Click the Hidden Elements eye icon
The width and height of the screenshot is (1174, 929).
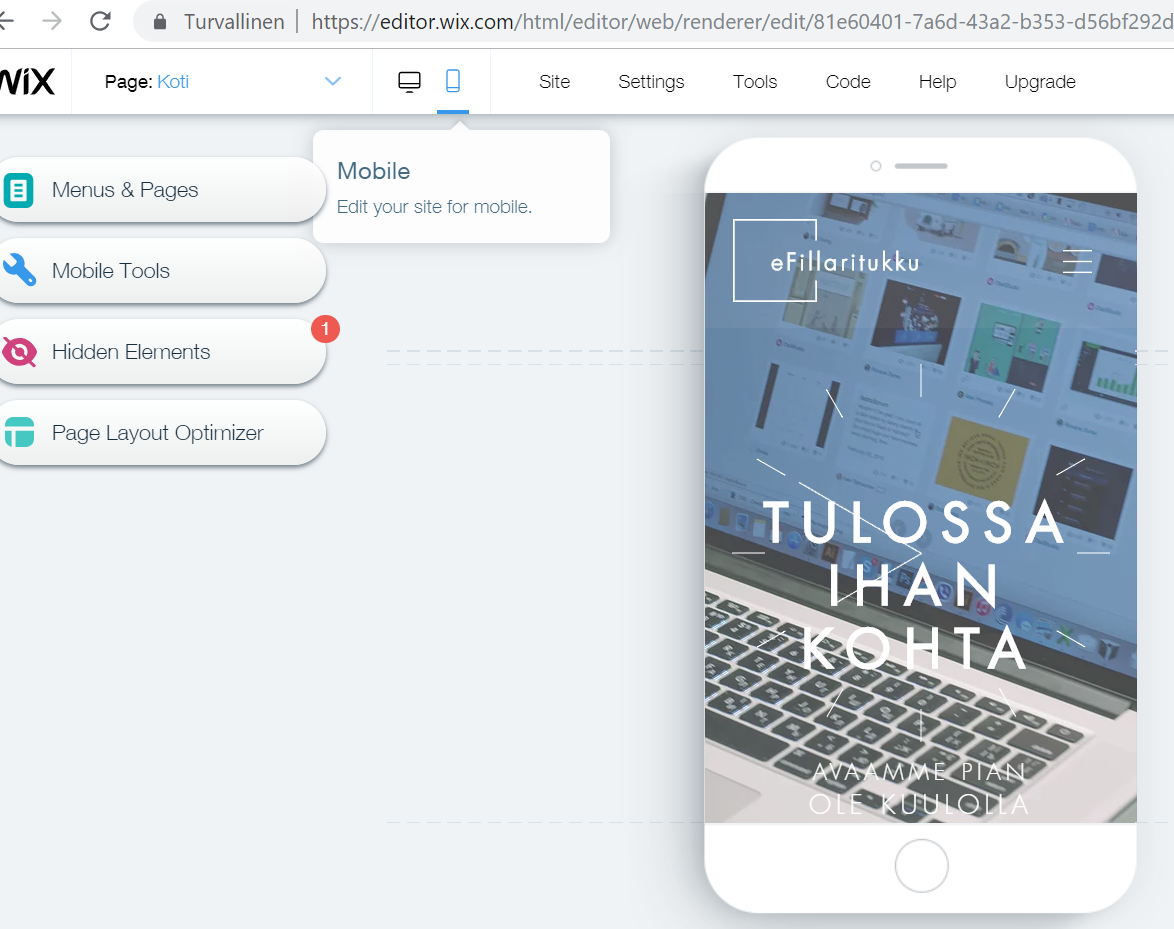pyautogui.click(x=19, y=352)
